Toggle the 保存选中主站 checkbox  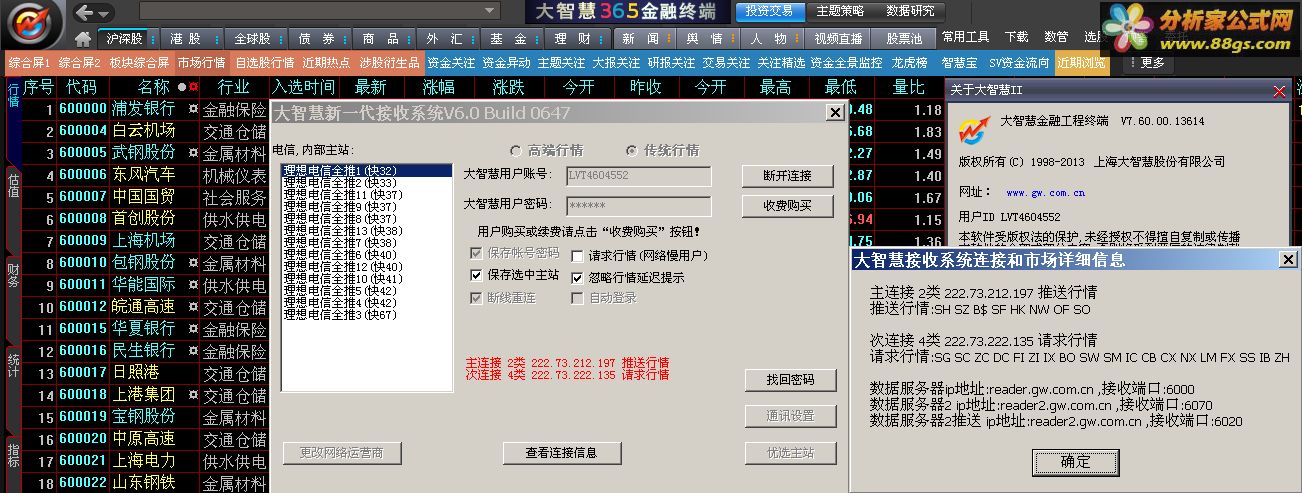pos(477,275)
